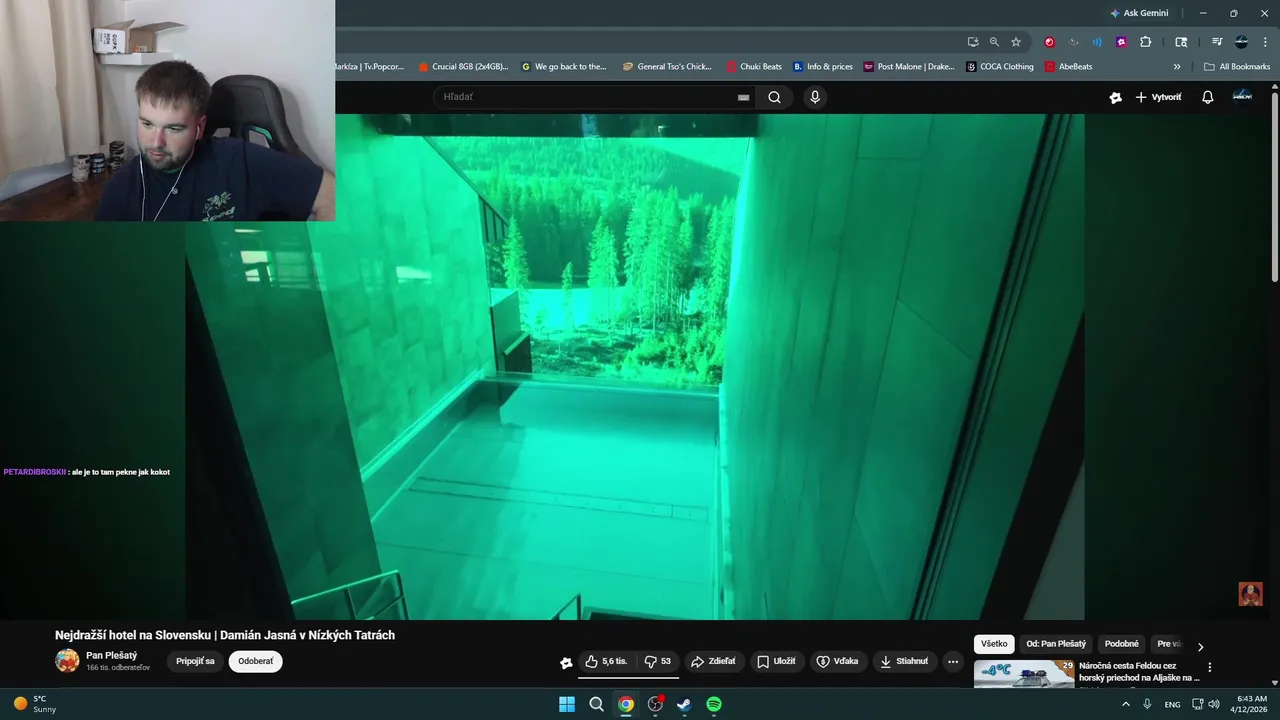This screenshot has width=1280, height=720.
Task: Open Chrome three-dot menu
Action: click(1264, 42)
